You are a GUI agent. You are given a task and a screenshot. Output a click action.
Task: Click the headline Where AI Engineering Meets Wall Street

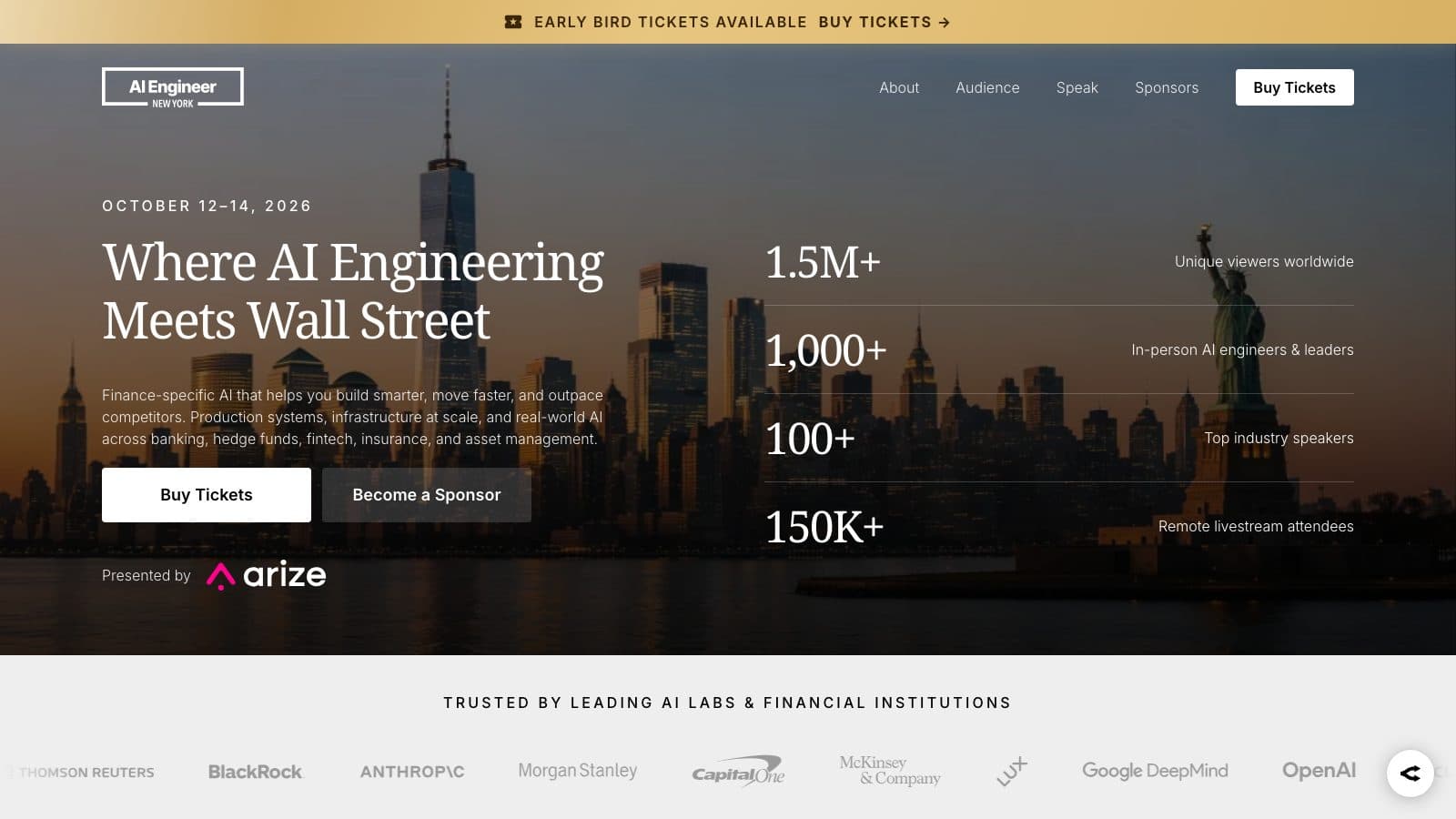[353, 291]
